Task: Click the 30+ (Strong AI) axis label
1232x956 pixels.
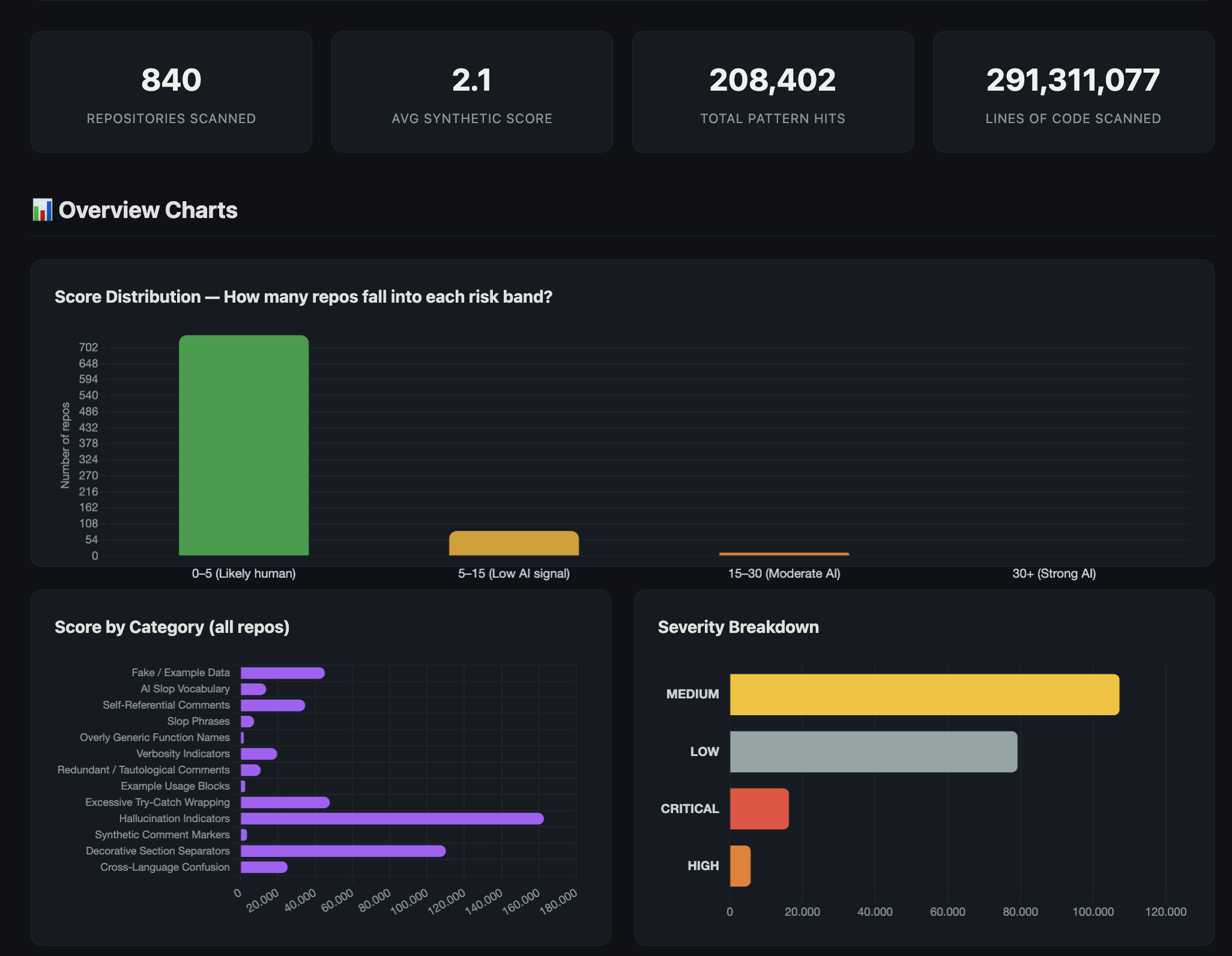Action: [1054, 573]
